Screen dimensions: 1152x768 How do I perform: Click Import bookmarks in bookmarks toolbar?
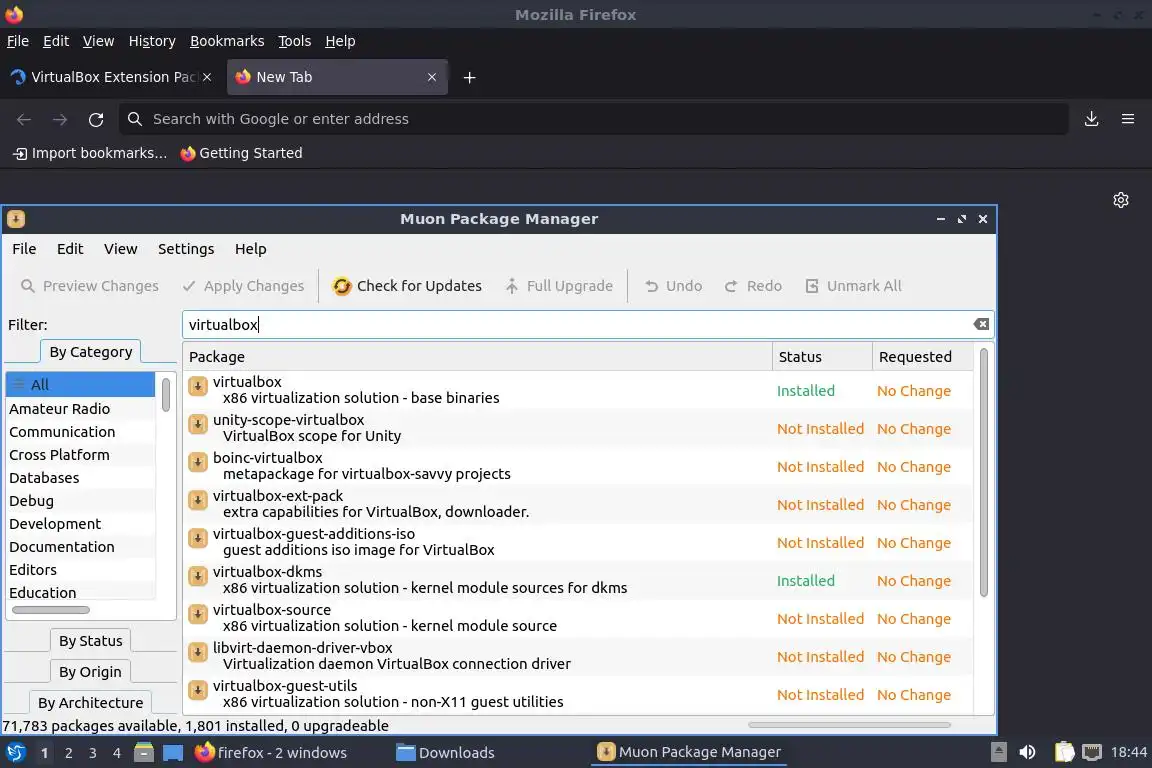90,153
